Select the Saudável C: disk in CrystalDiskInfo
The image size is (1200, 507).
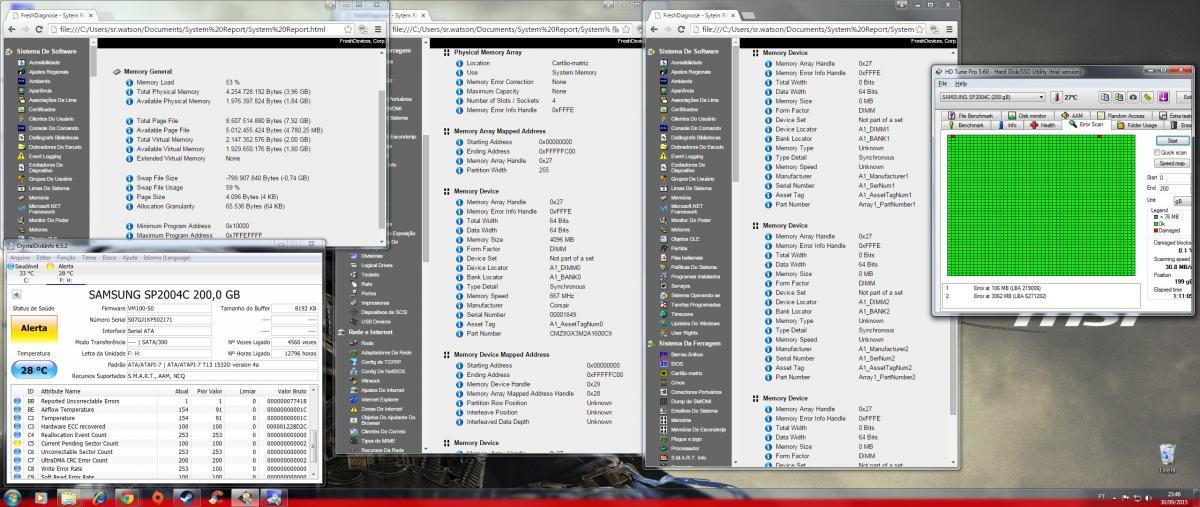(x=25, y=274)
